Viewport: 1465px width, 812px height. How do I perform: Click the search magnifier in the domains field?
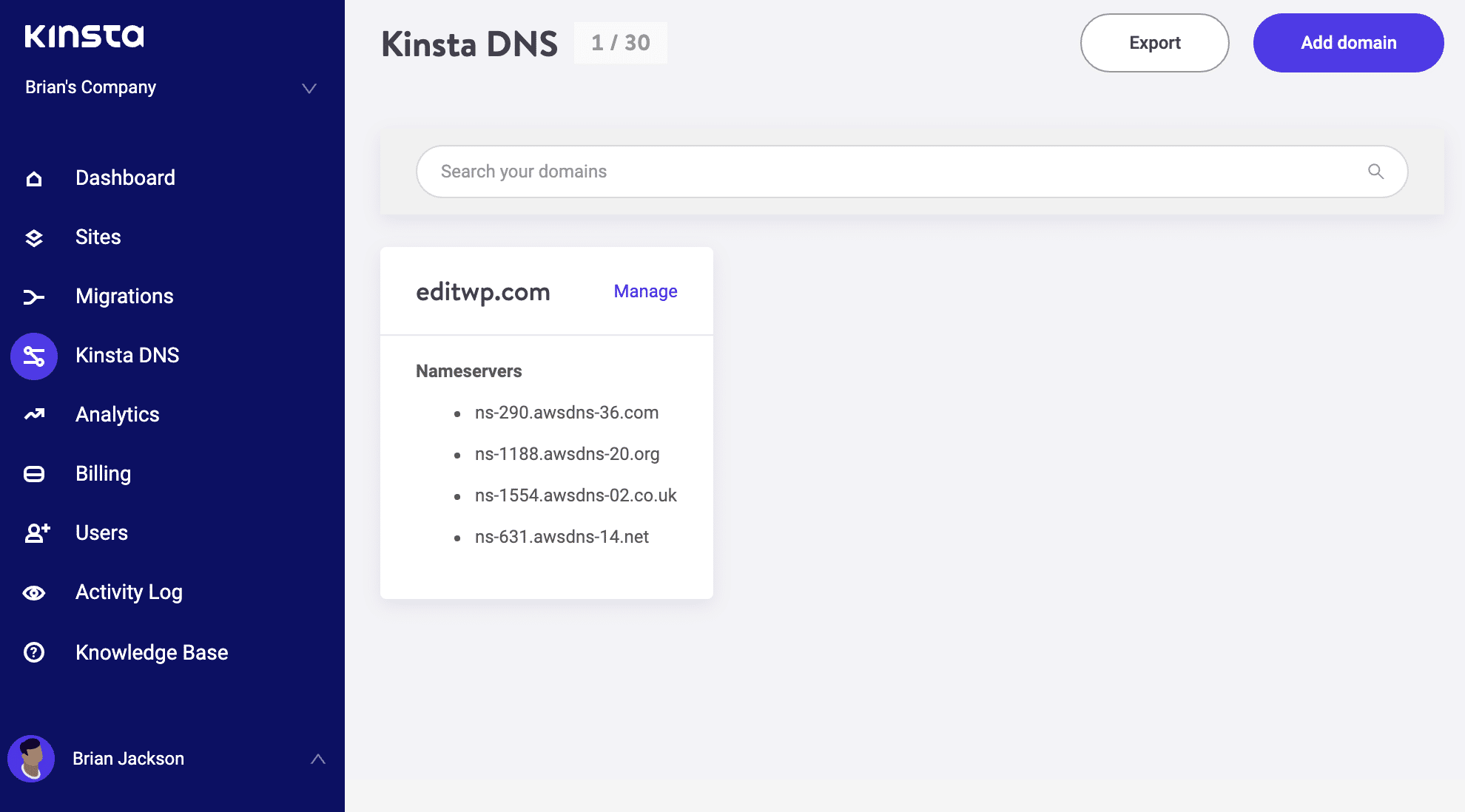point(1375,171)
